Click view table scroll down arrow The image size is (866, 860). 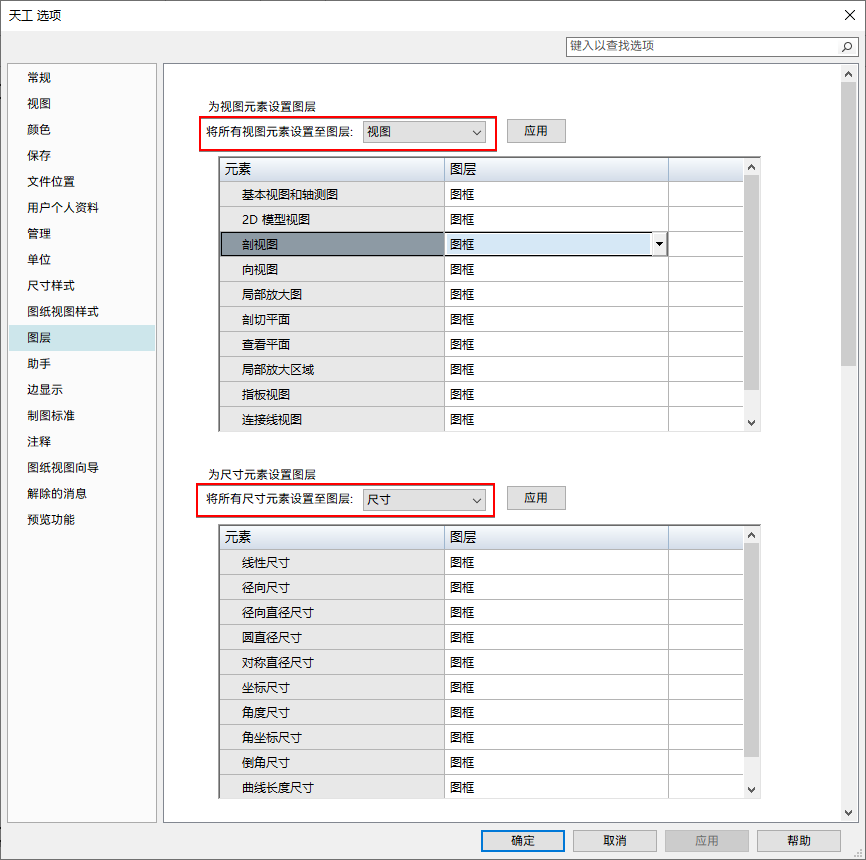752,423
